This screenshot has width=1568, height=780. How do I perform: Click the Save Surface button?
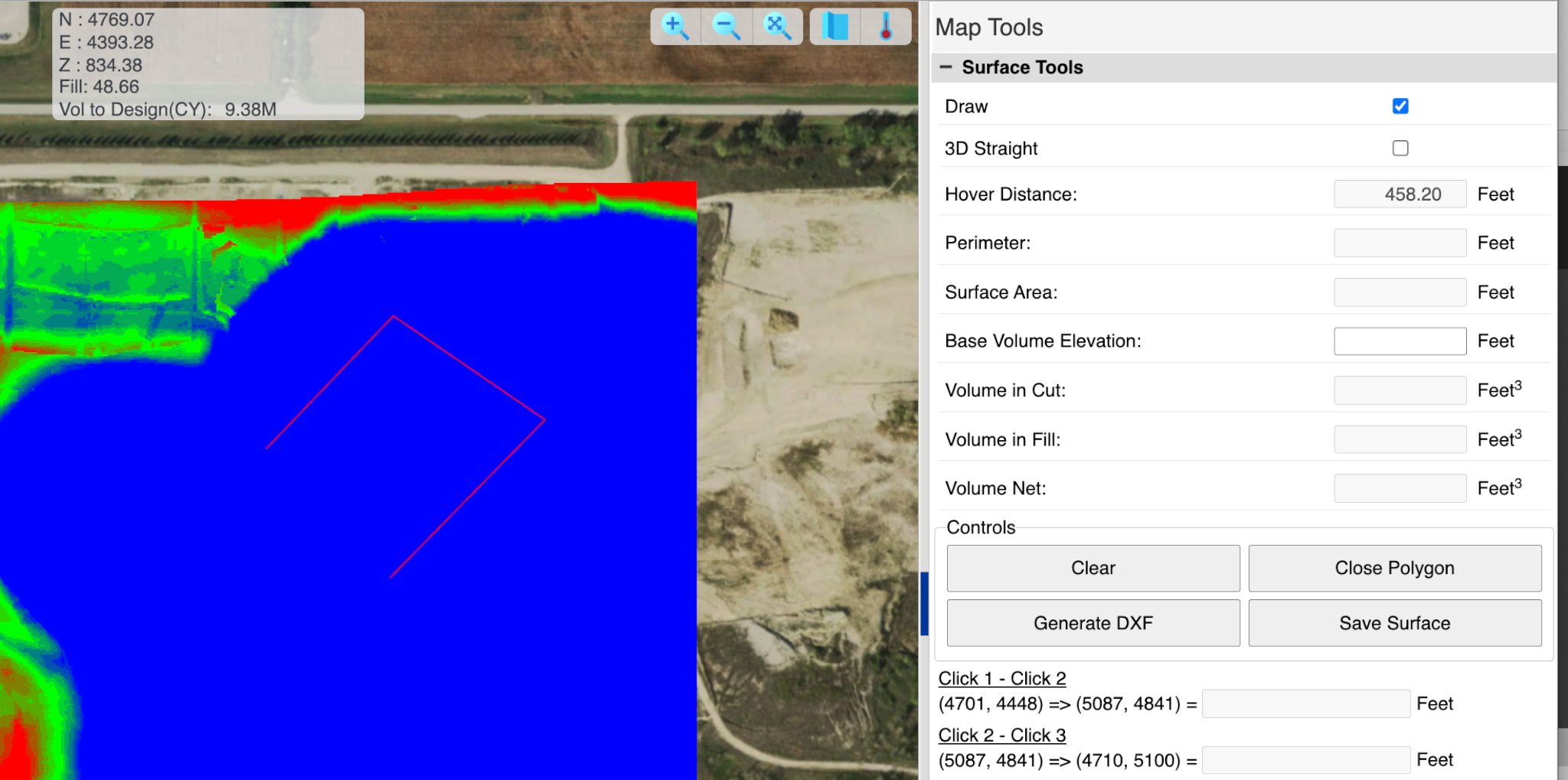1395,623
